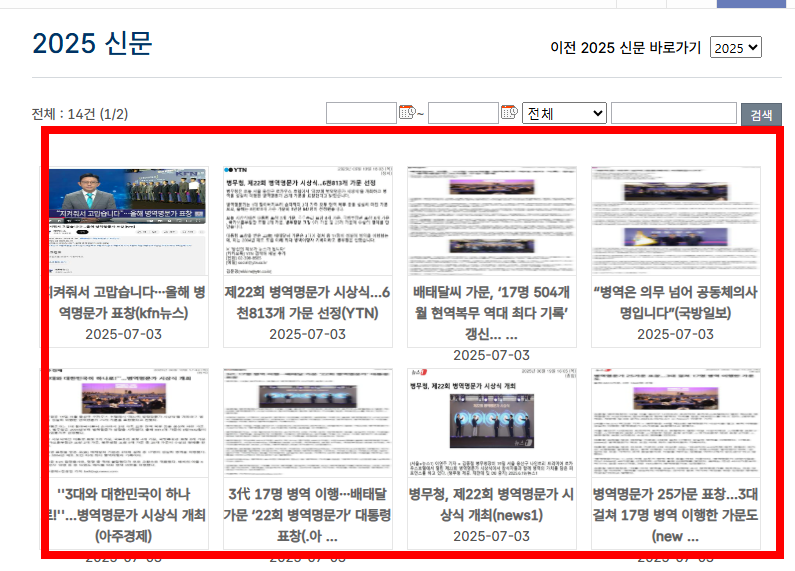The image size is (795, 571).
Task: Click the 2025-07-03 date under kfn뉴스 article
Action: pyautogui.click(x=124, y=334)
